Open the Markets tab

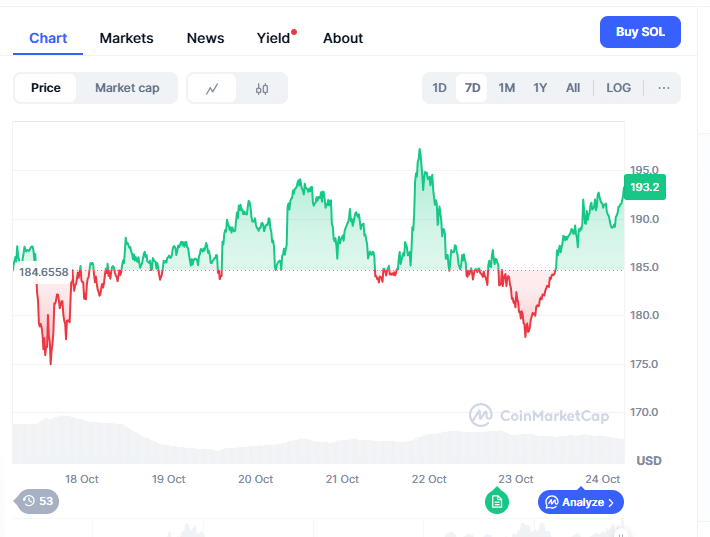[127, 38]
